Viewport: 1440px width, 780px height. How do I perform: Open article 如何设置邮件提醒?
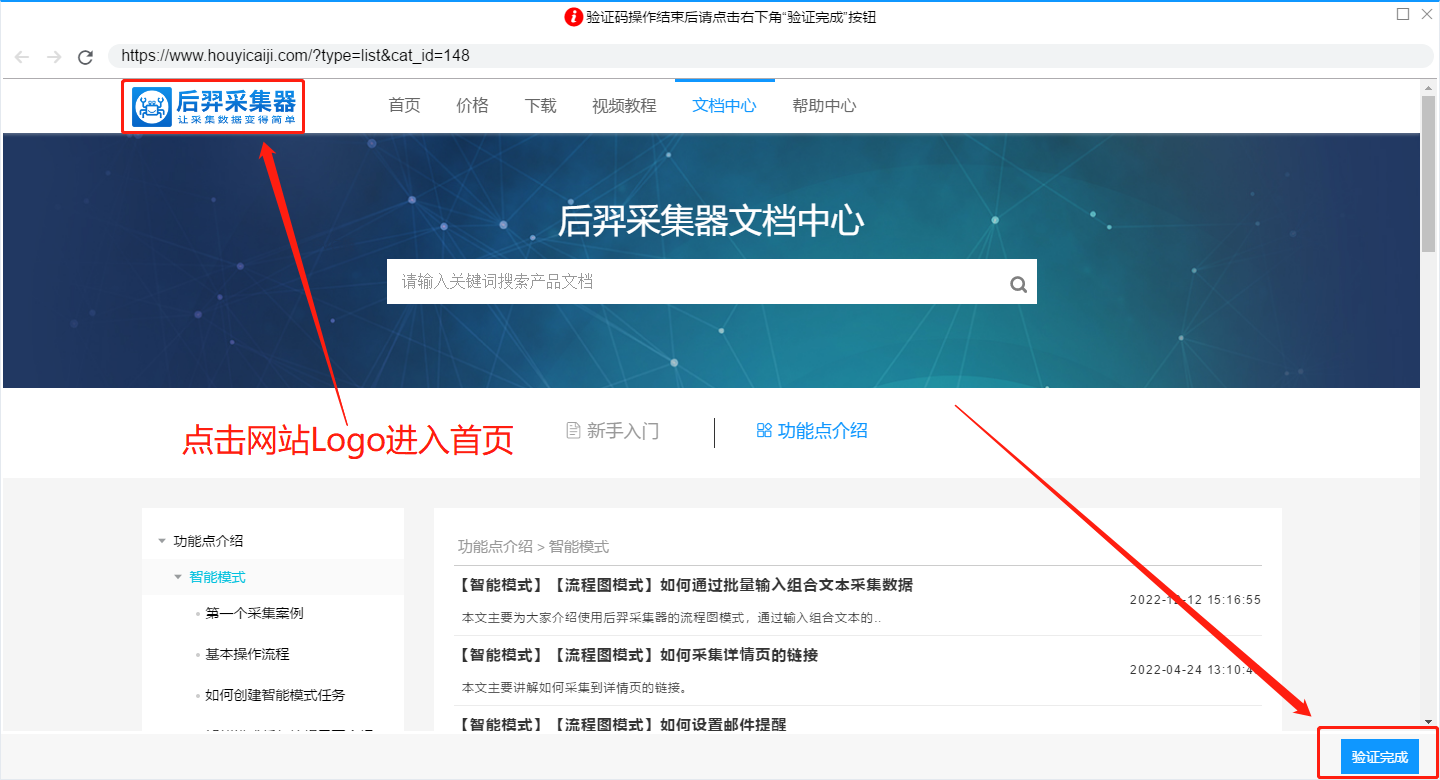coord(621,724)
